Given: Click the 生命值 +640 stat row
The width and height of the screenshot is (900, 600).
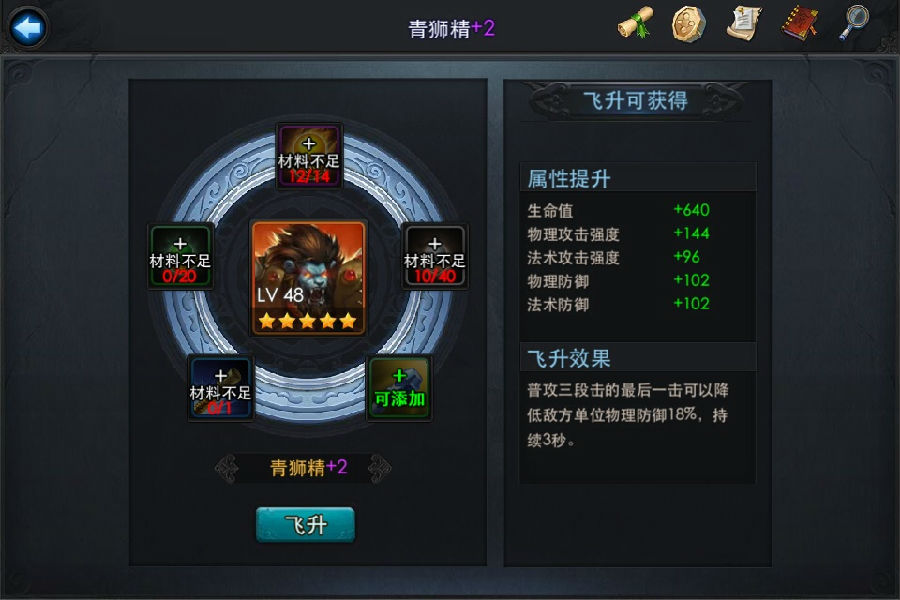Looking at the screenshot, I should click(619, 210).
